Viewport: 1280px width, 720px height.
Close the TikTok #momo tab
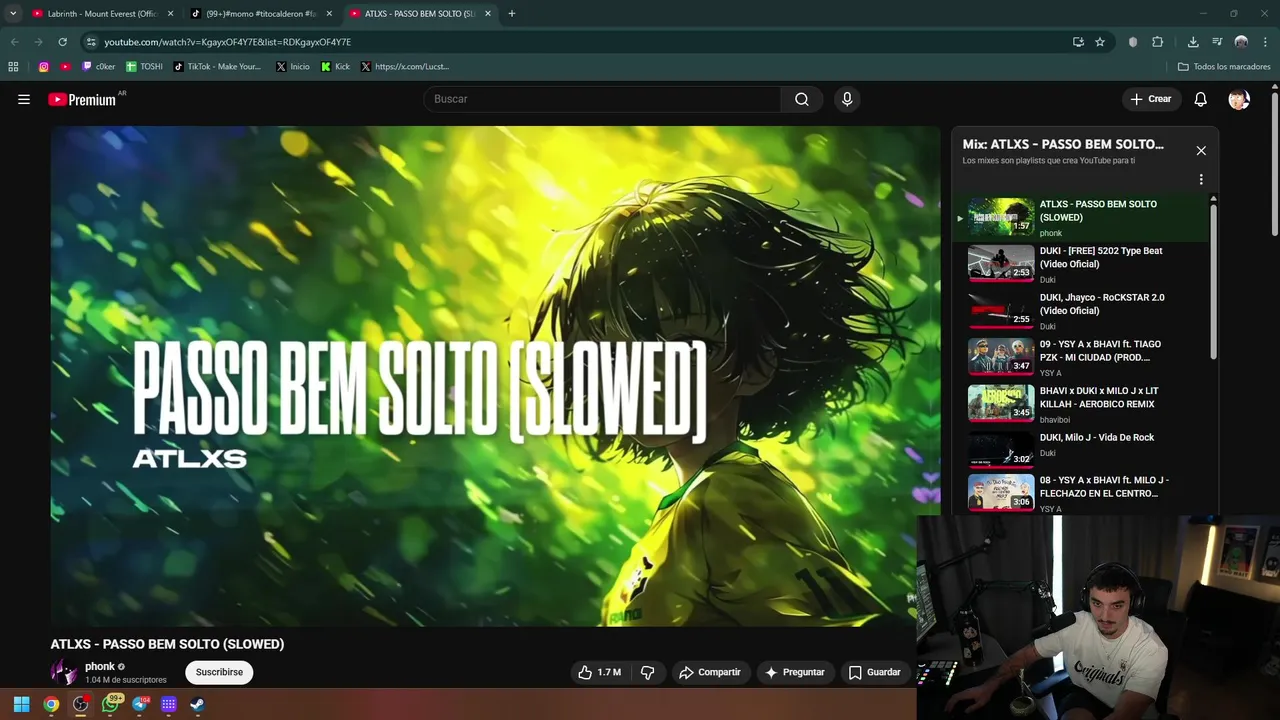tap(329, 14)
